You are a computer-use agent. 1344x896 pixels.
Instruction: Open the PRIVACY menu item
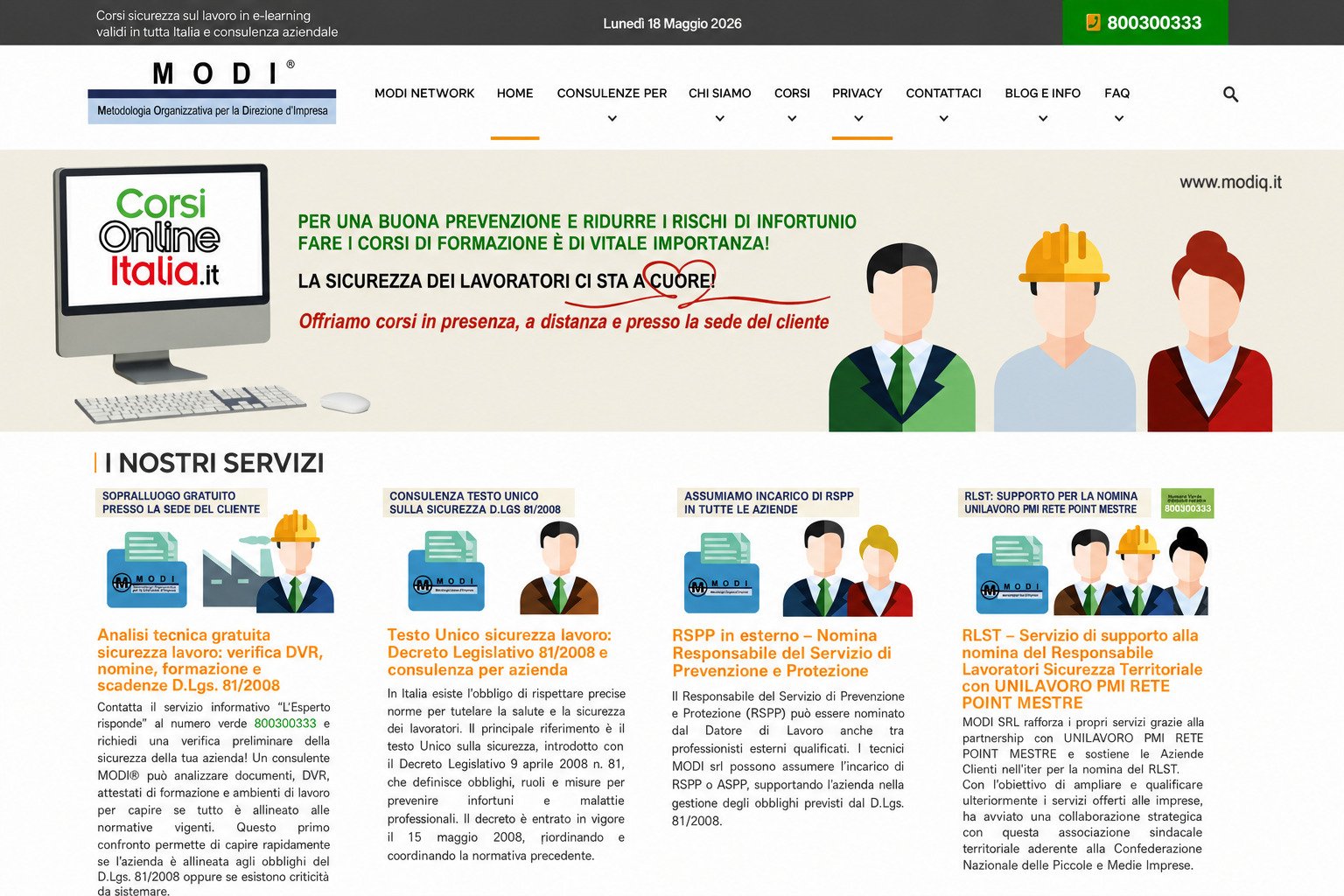coord(857,93)
